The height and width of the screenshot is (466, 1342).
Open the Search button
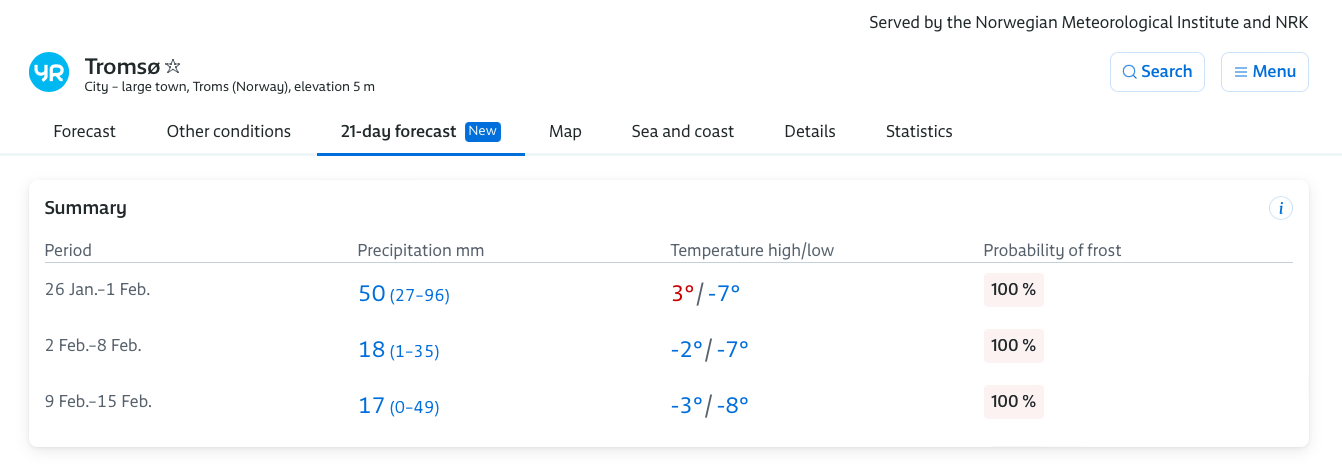[1157, 72]
